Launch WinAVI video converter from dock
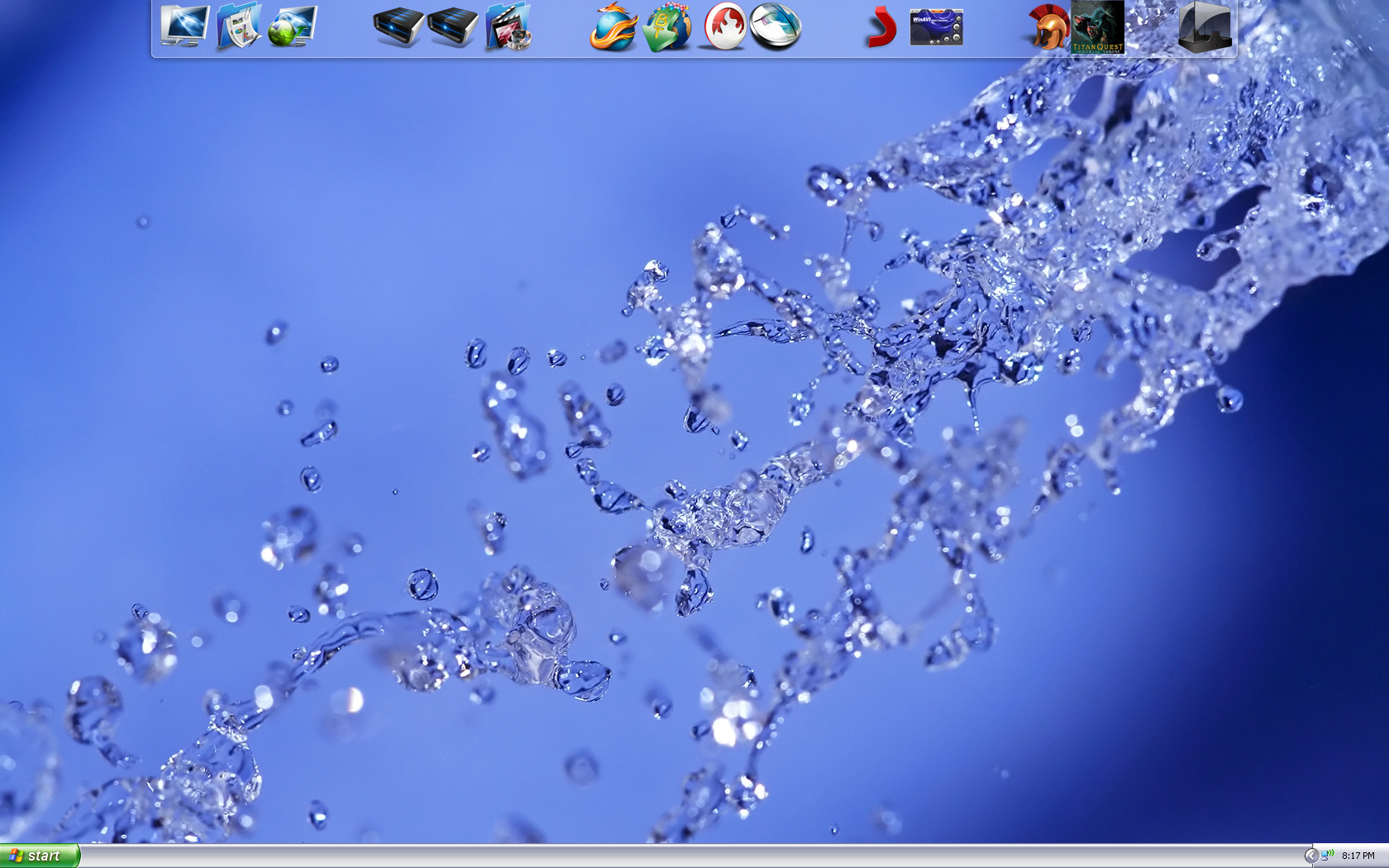1389x868 pixels. point(936,28)
